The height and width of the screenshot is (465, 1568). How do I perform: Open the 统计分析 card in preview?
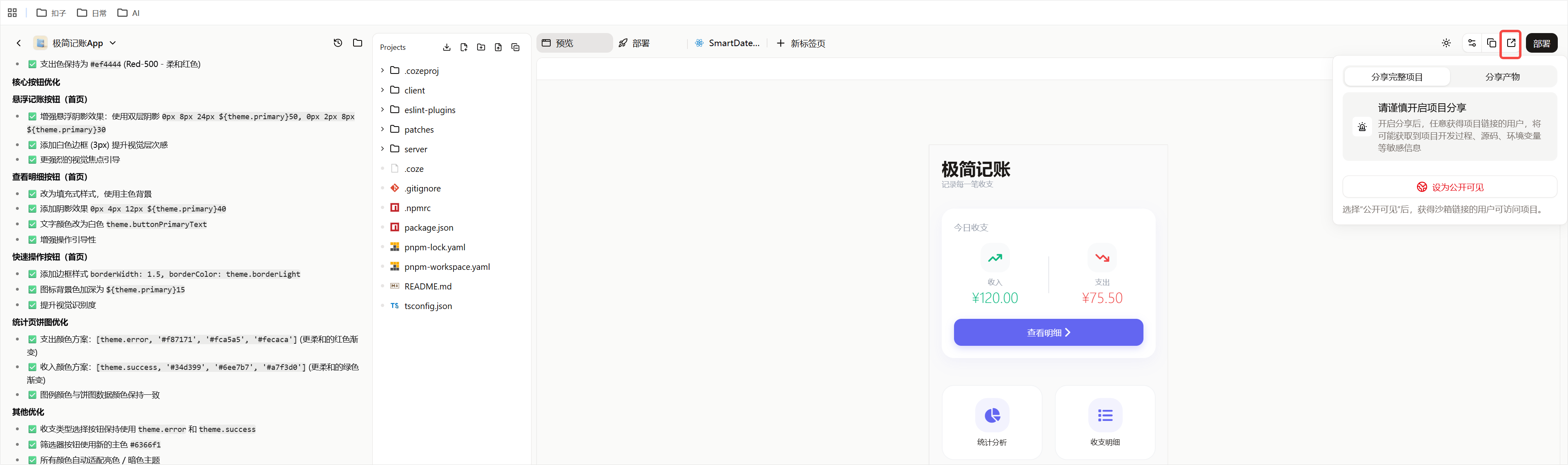pyautogui.click(x=992, y=423)
